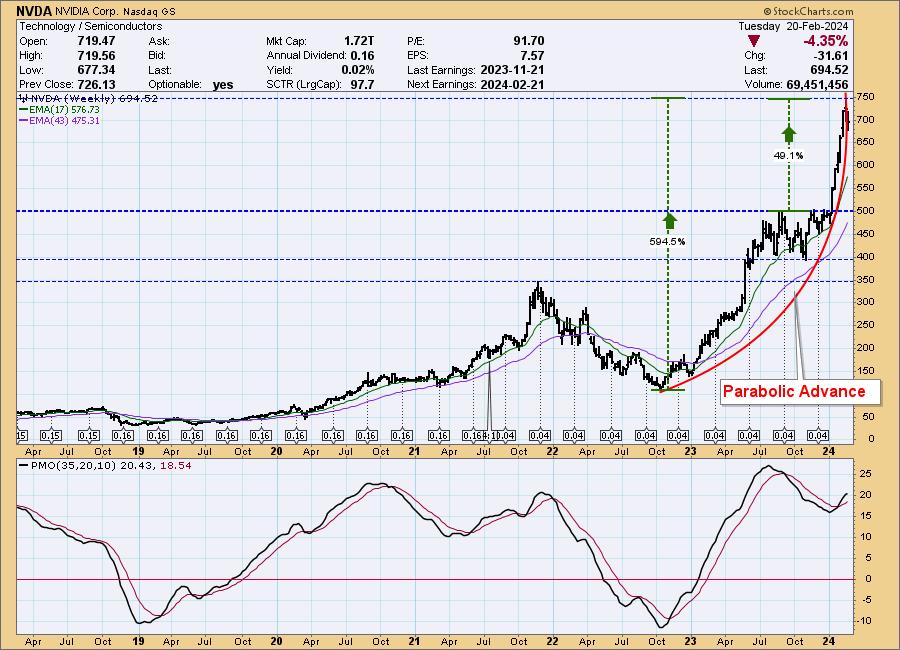The width and height of the screenshot is (900, 650).
Task: Click the 500 price axis label
Action: [x=866, y=211]
